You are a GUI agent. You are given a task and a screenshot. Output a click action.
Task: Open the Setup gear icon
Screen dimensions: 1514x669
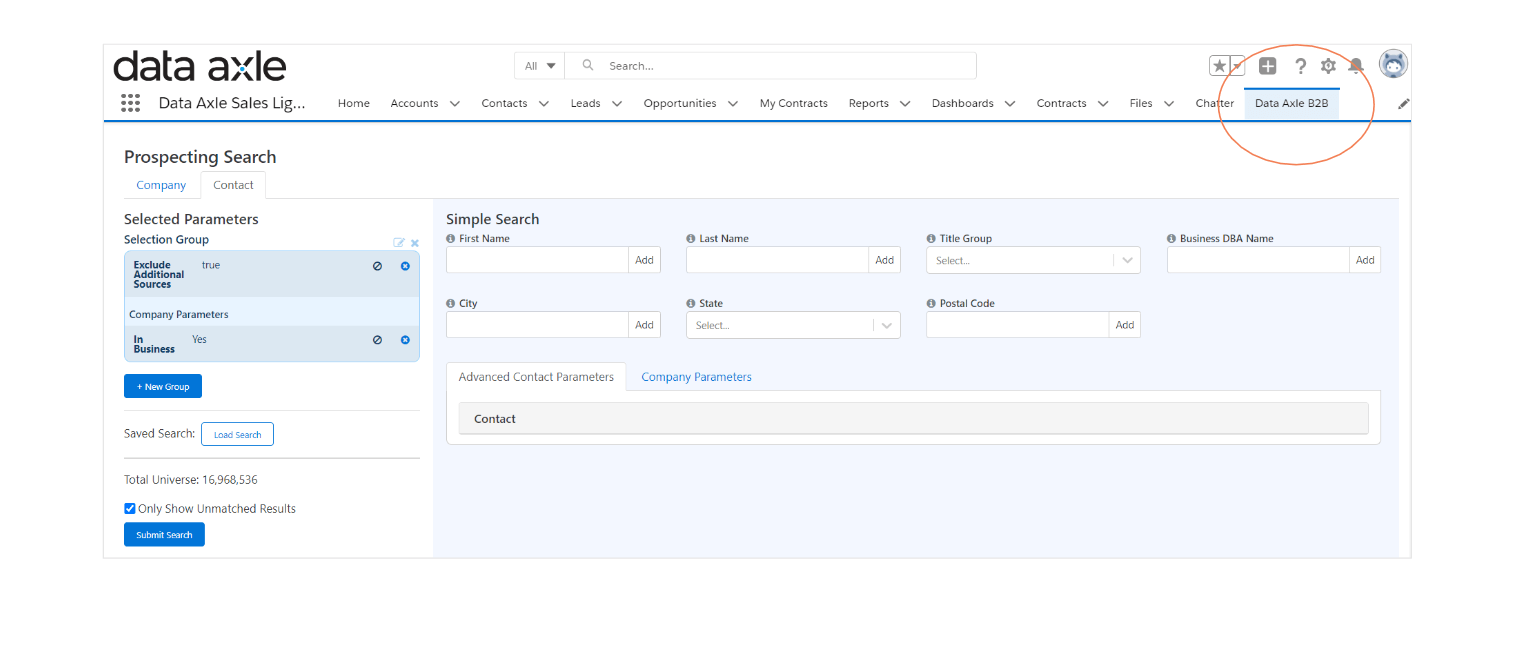pyautogui.click(x=1328, y=66)
